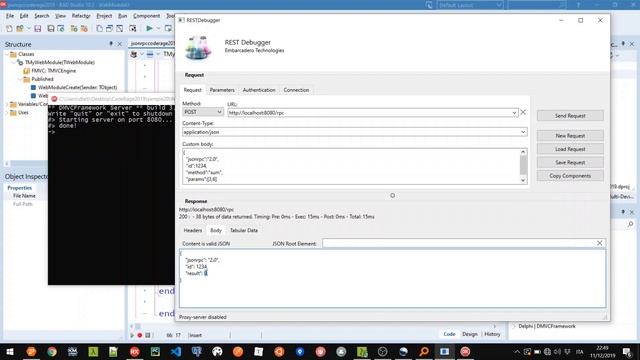This screenshot has height=360, width=640.
Task: Switch to the Connection tab
Action: tap(296, 90)
